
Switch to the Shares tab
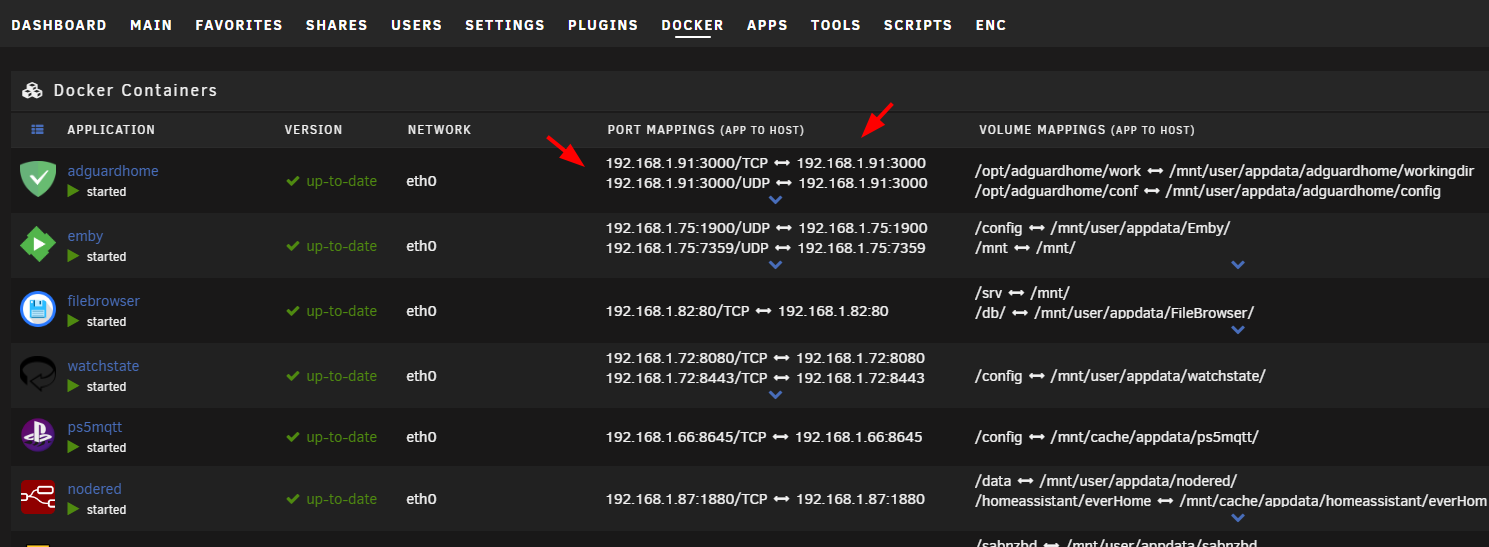pyautogui.click(x=337, y=25)
